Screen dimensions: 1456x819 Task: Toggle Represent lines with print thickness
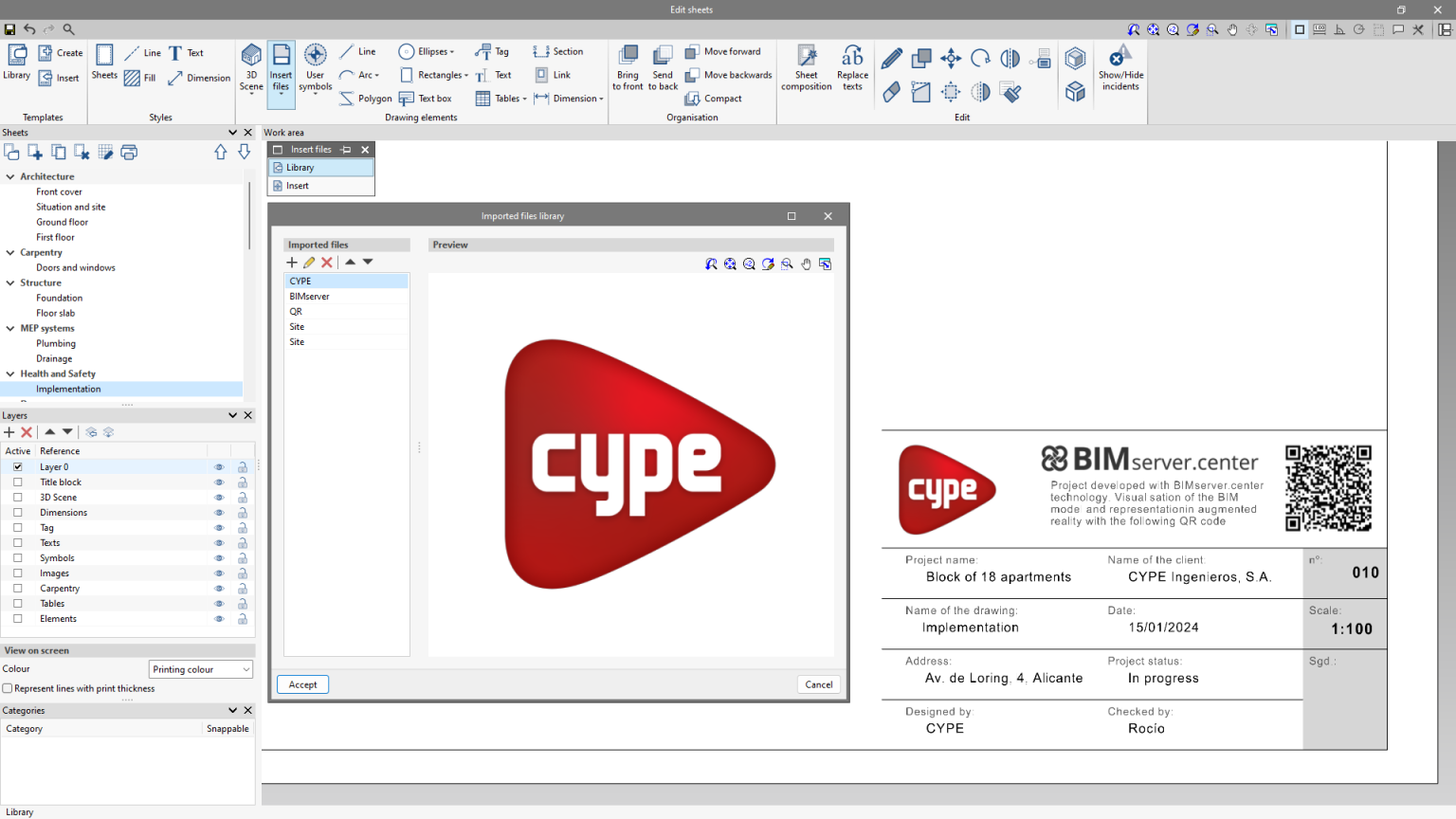pyautogui.click(x=9, y=688)
